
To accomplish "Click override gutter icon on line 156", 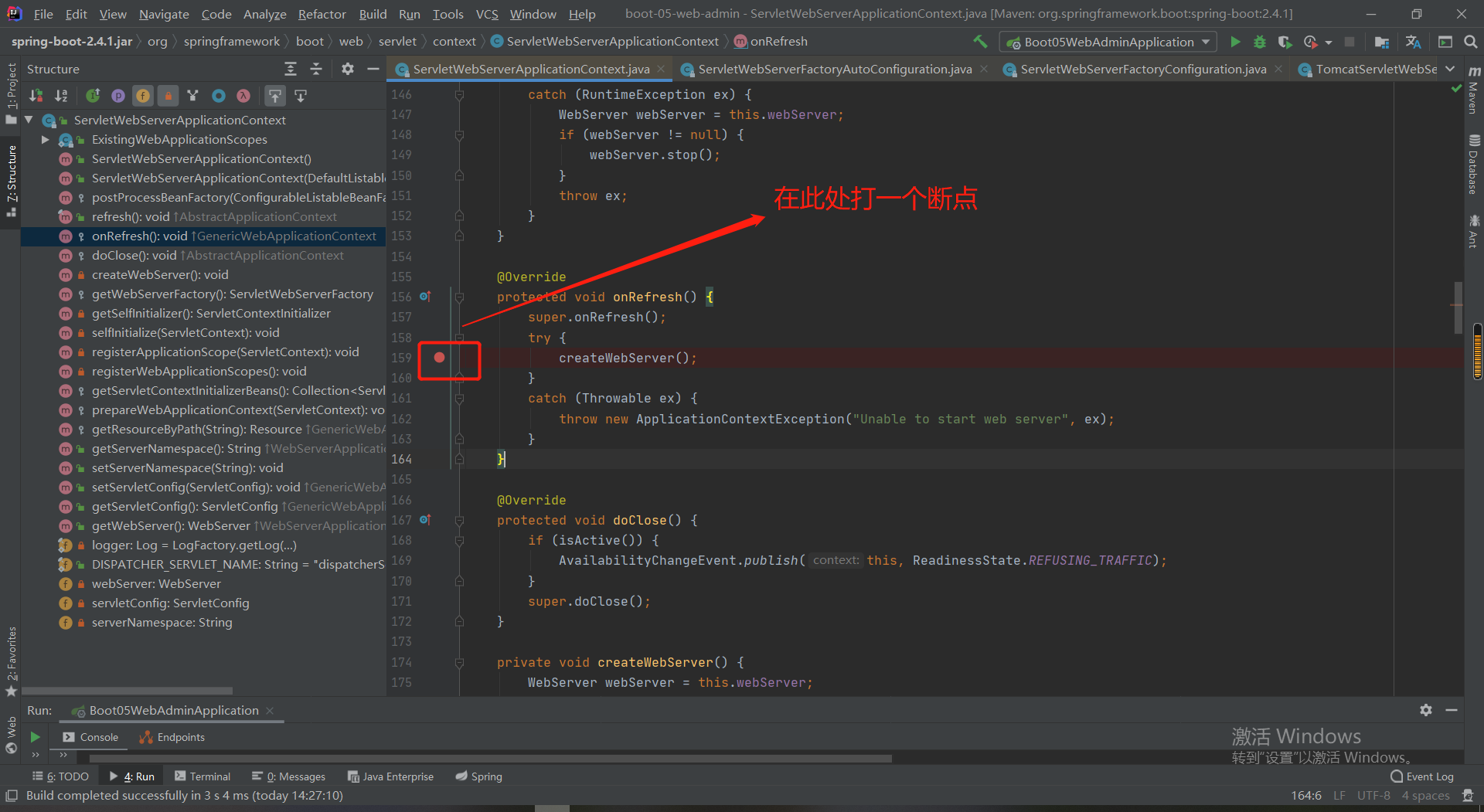I will pos(425,297).
